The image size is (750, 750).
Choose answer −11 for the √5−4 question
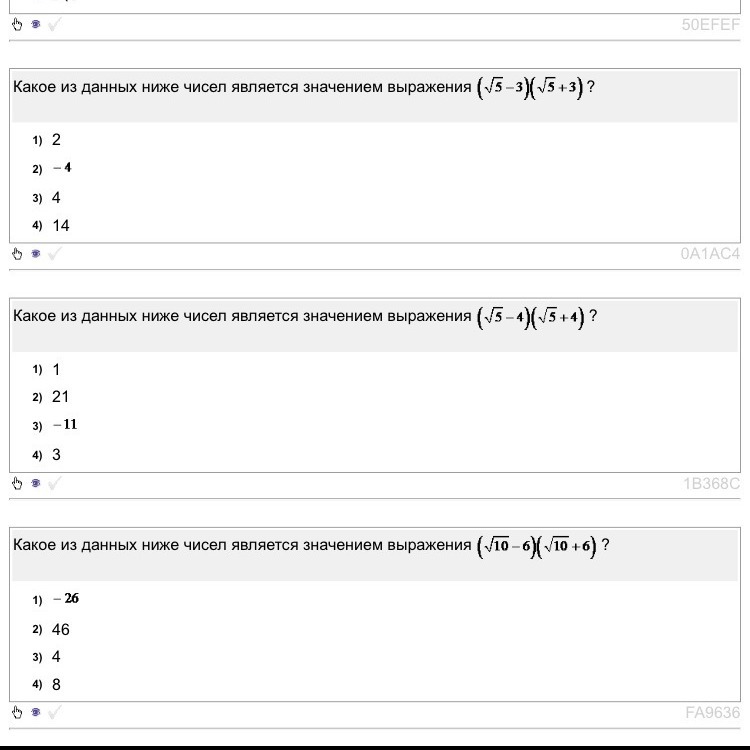[65, 425]
